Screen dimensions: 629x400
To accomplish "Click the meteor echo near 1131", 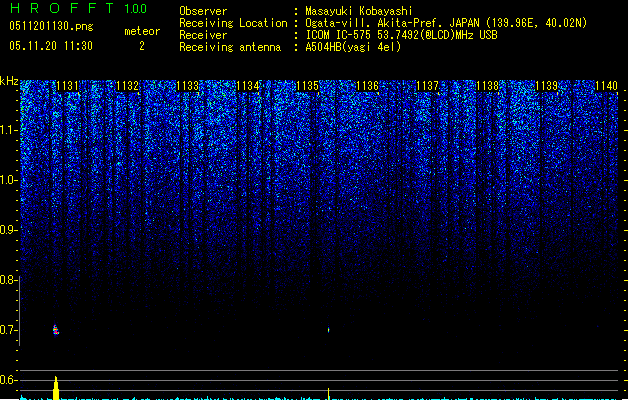I will 56,330.
